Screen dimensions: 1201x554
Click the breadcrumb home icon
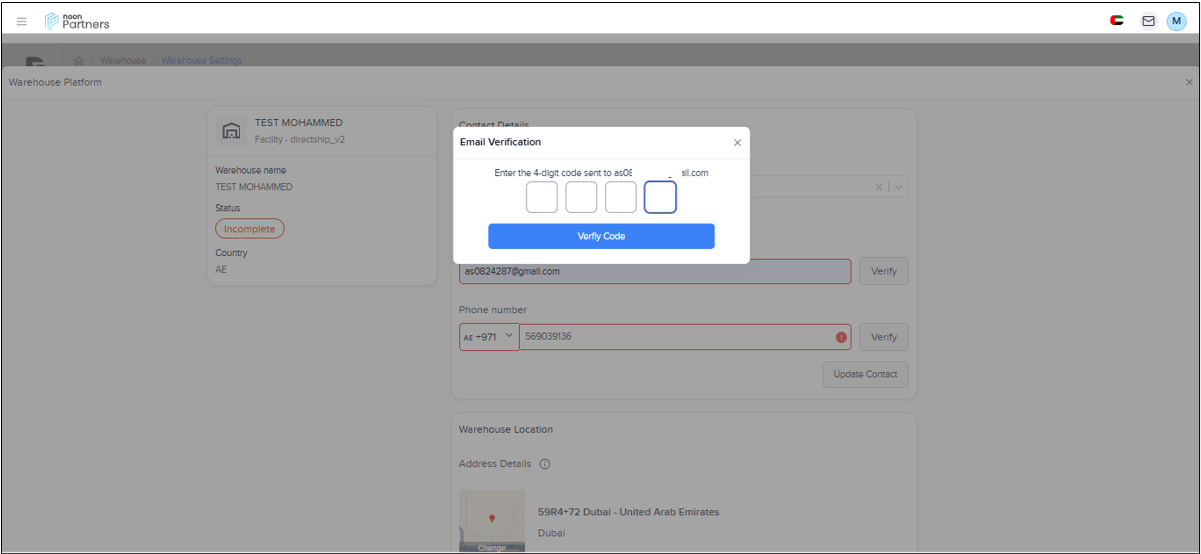tap(79, 61)
